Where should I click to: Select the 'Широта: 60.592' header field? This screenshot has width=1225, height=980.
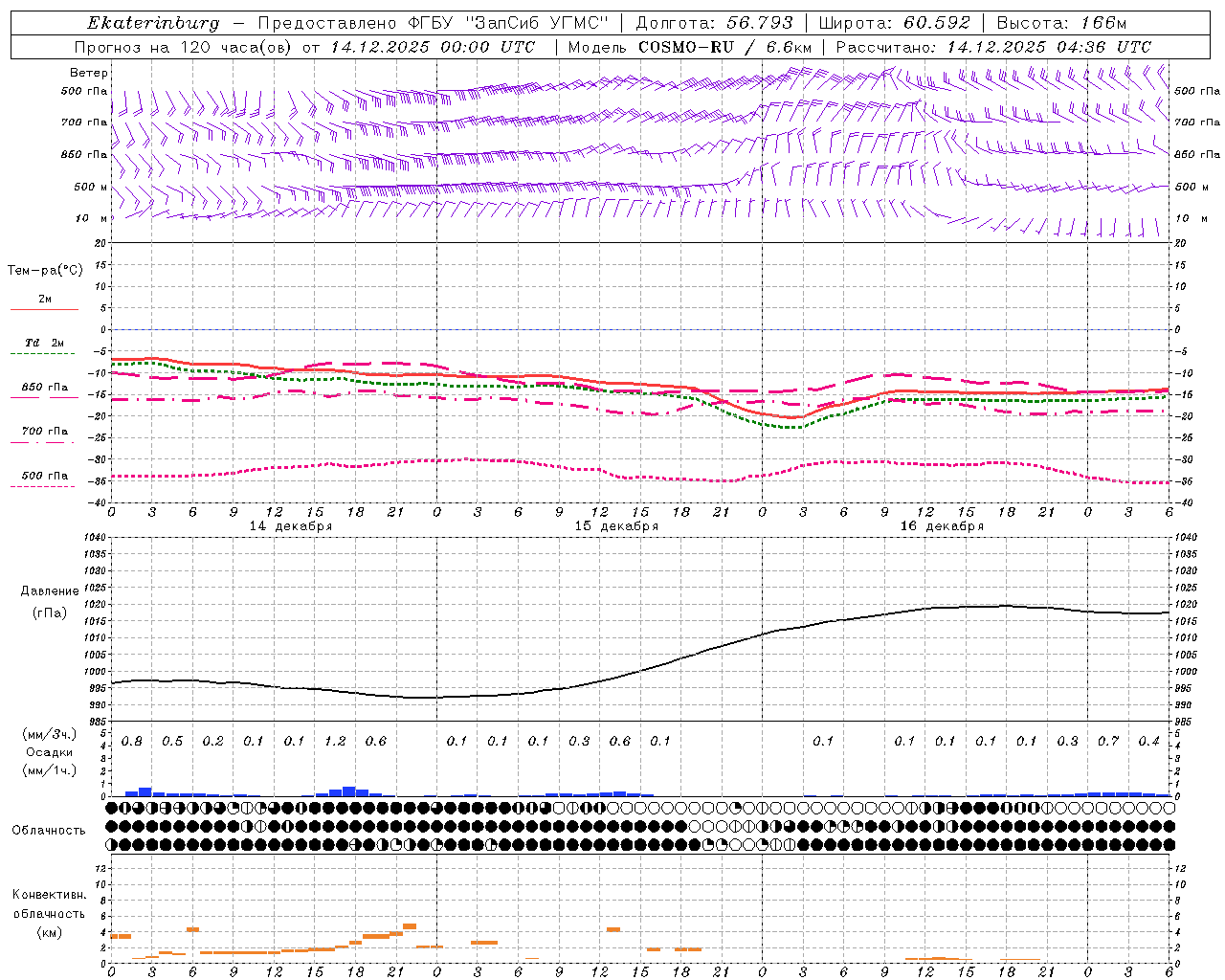tap(894, 23)
